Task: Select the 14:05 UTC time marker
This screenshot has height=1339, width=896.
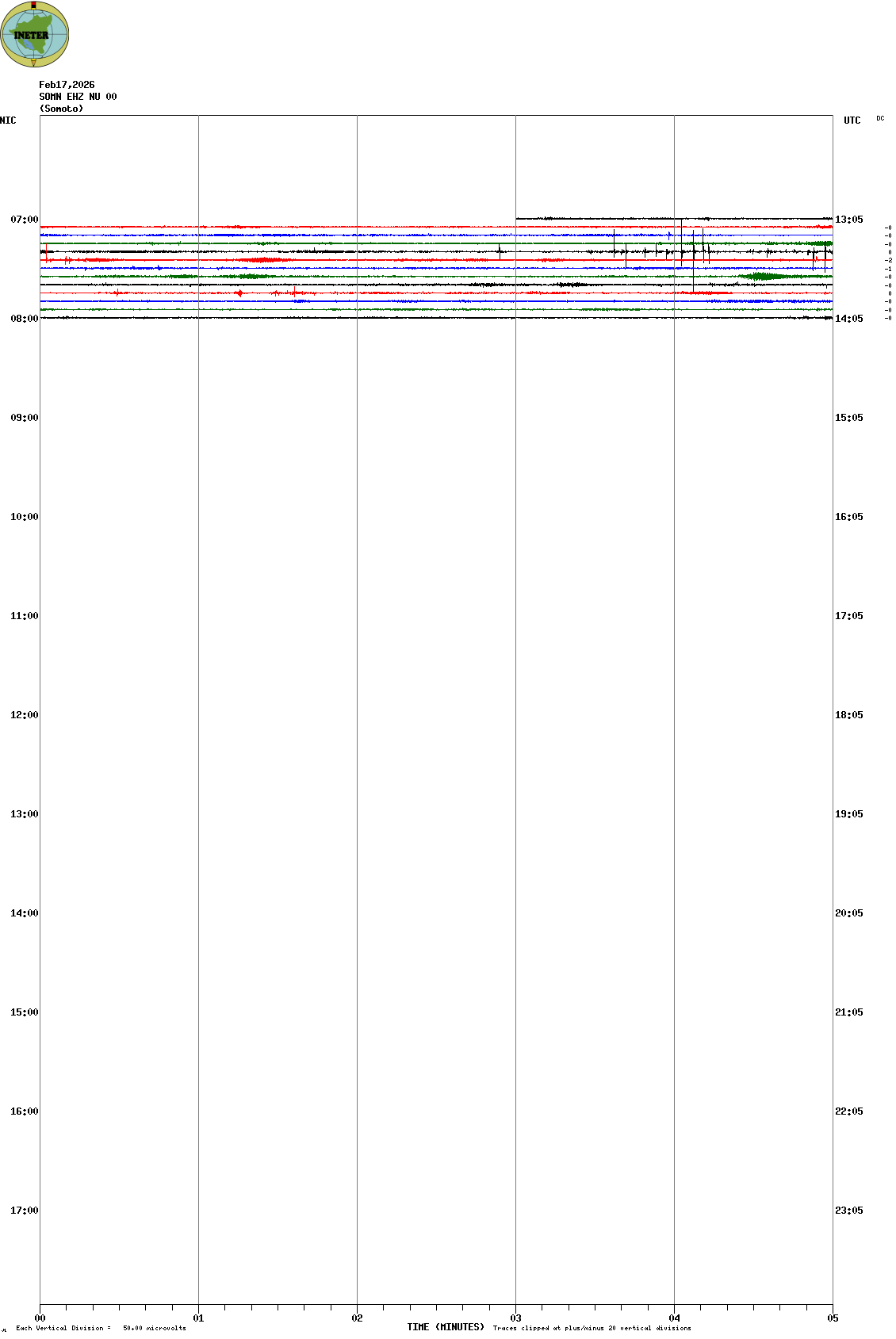Action: 848,319
